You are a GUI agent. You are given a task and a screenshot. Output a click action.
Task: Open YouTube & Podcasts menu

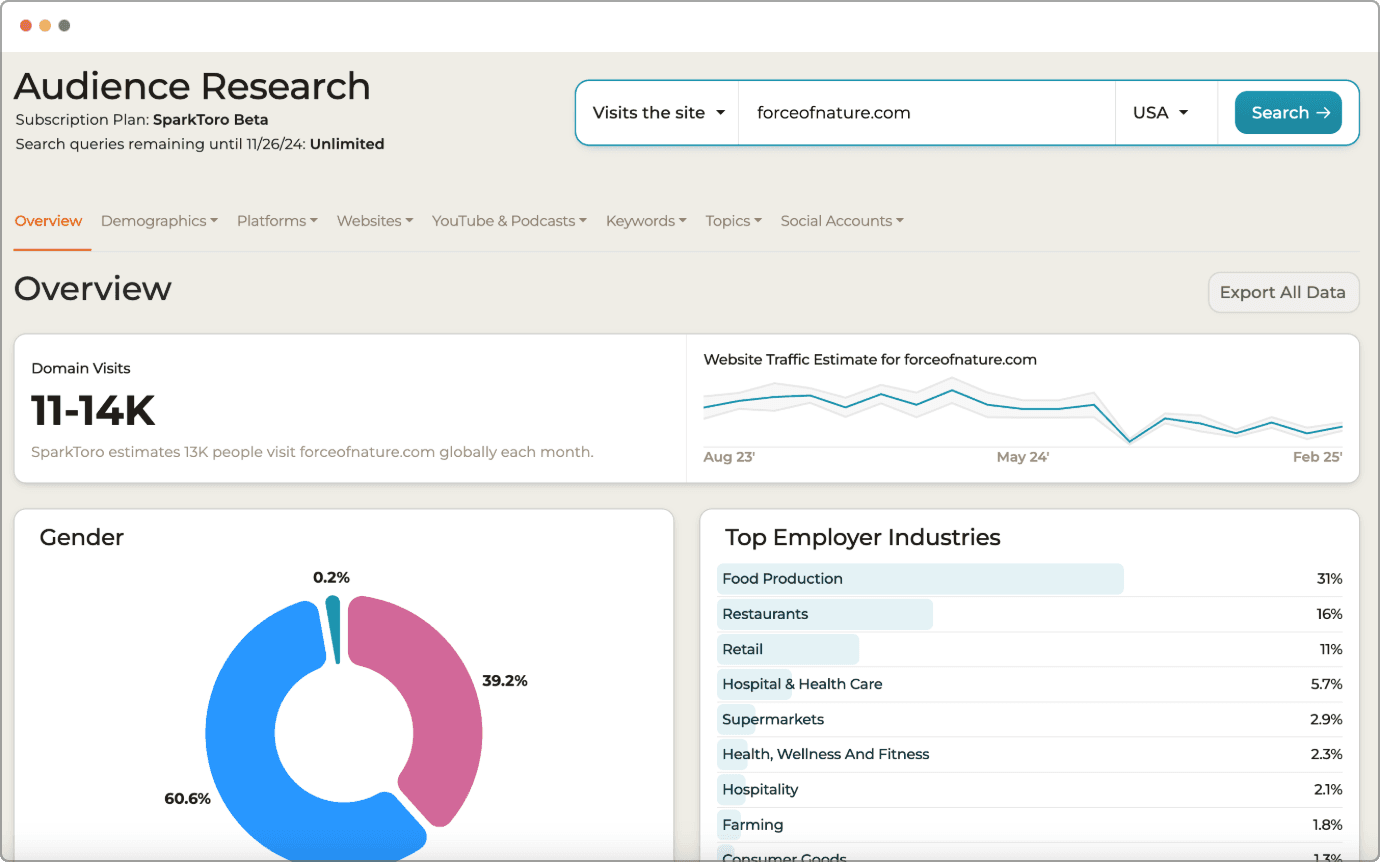[509, 221]
